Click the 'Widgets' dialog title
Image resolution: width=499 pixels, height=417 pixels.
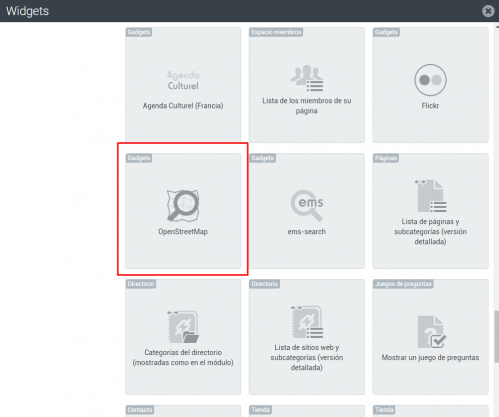point(27,11)
